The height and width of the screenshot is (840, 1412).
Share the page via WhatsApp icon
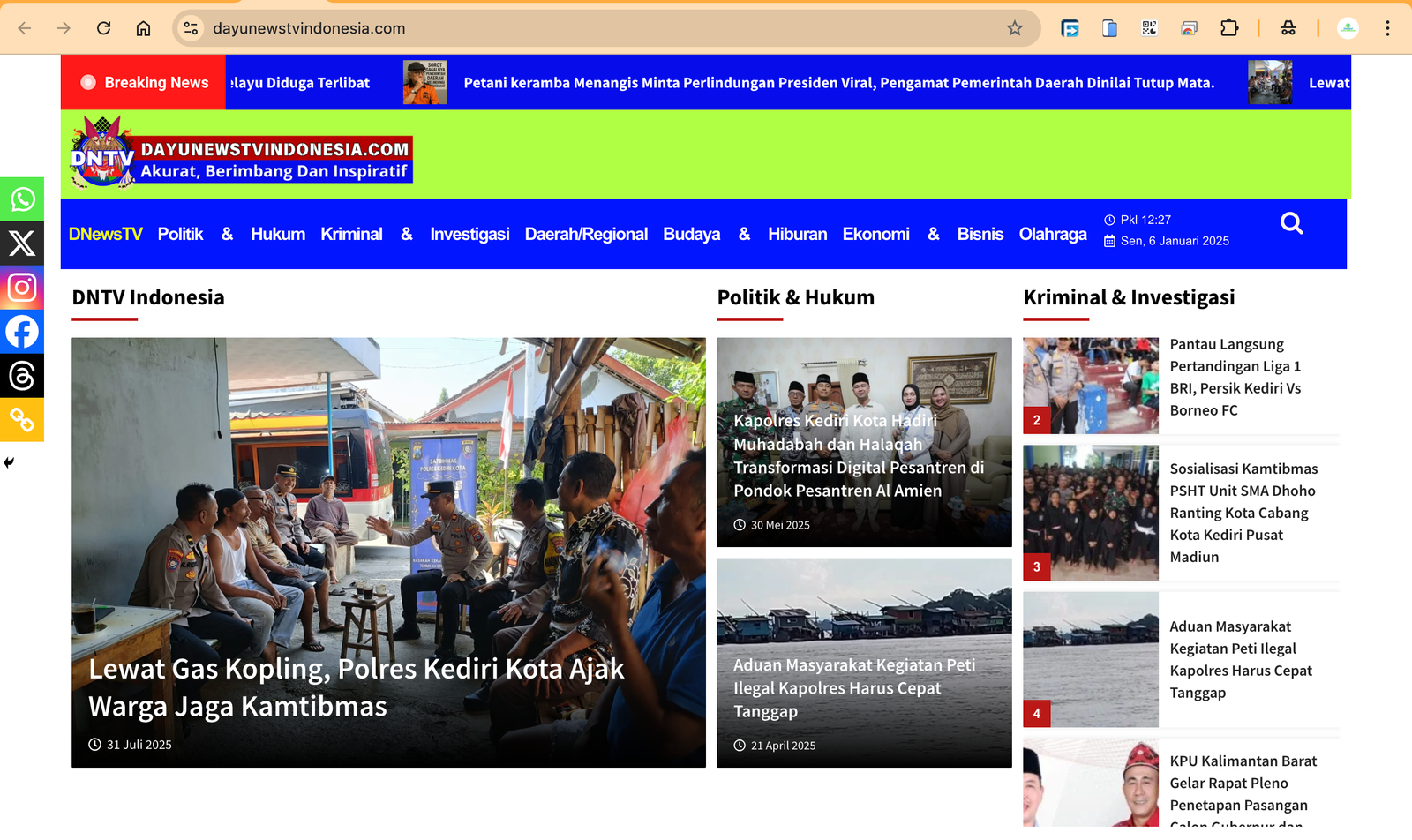tap(22, 199)
